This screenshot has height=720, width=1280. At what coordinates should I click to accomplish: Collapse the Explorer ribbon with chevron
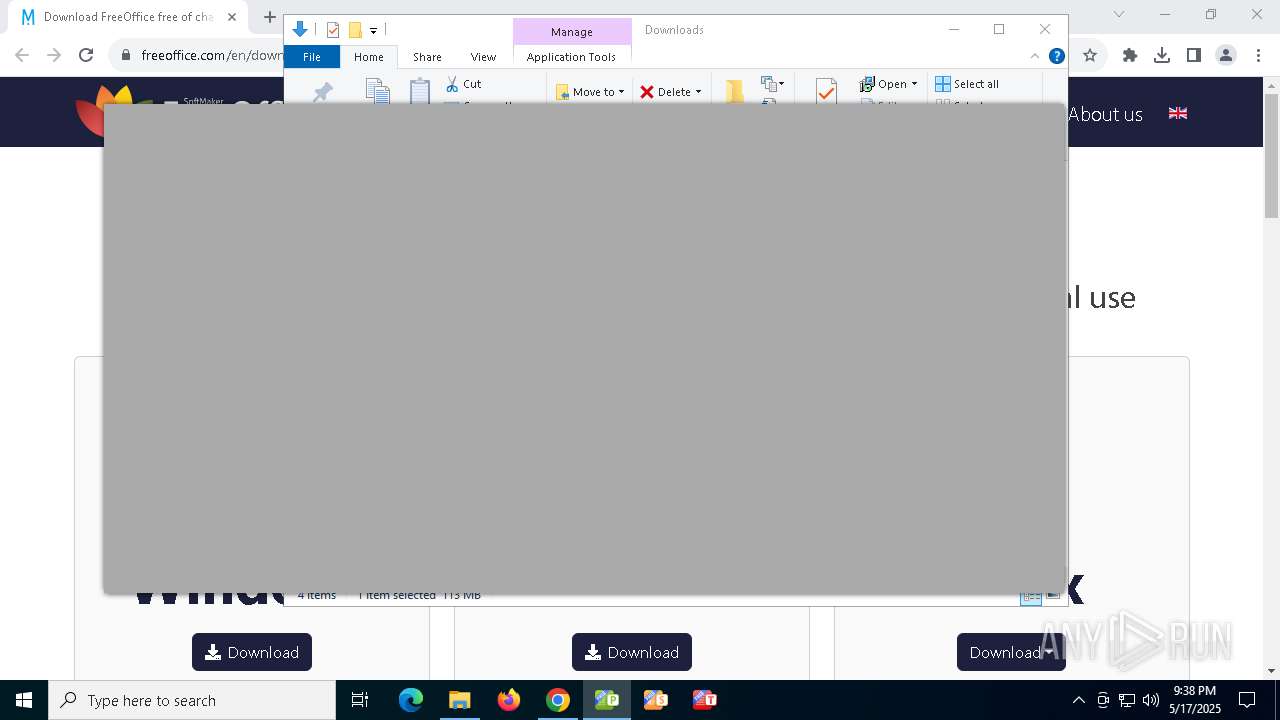pos(1035,56)
